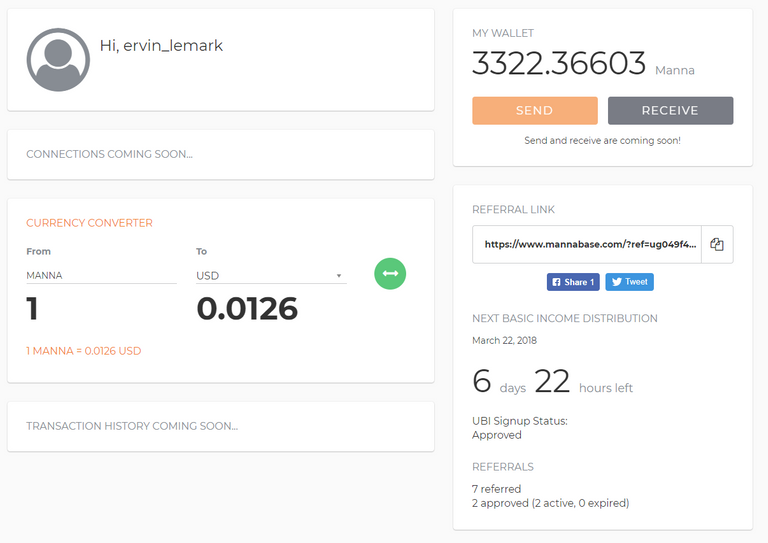This screenshot has width=768, height=543.
Task: Click the amount value 1 under From
Action: pyautogui.click(x=32, y=309)
